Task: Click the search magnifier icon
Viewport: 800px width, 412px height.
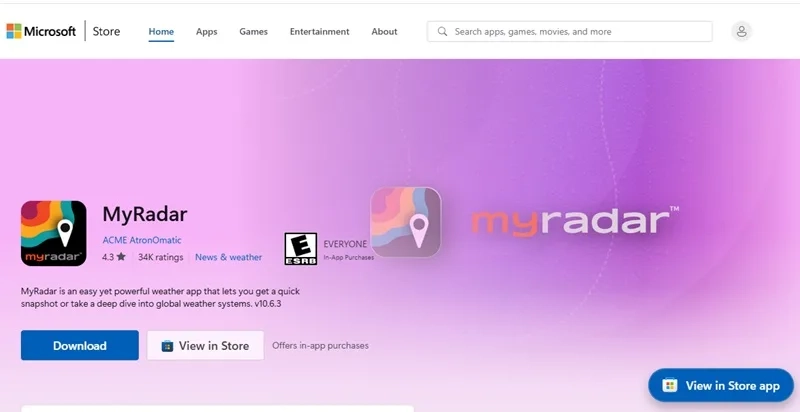Action: [441, 32]
